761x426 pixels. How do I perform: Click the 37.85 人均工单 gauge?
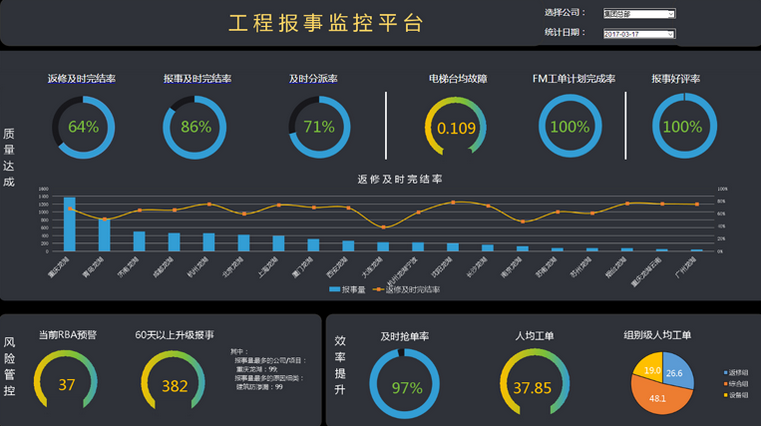click(534, 383)
